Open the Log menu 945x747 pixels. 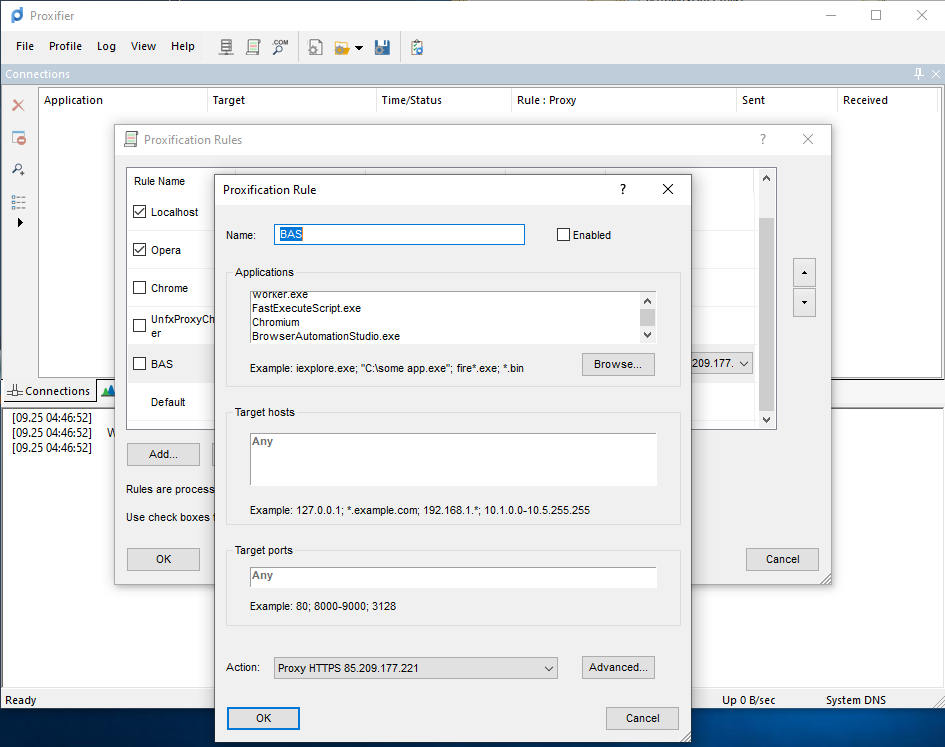click(106, 46)
